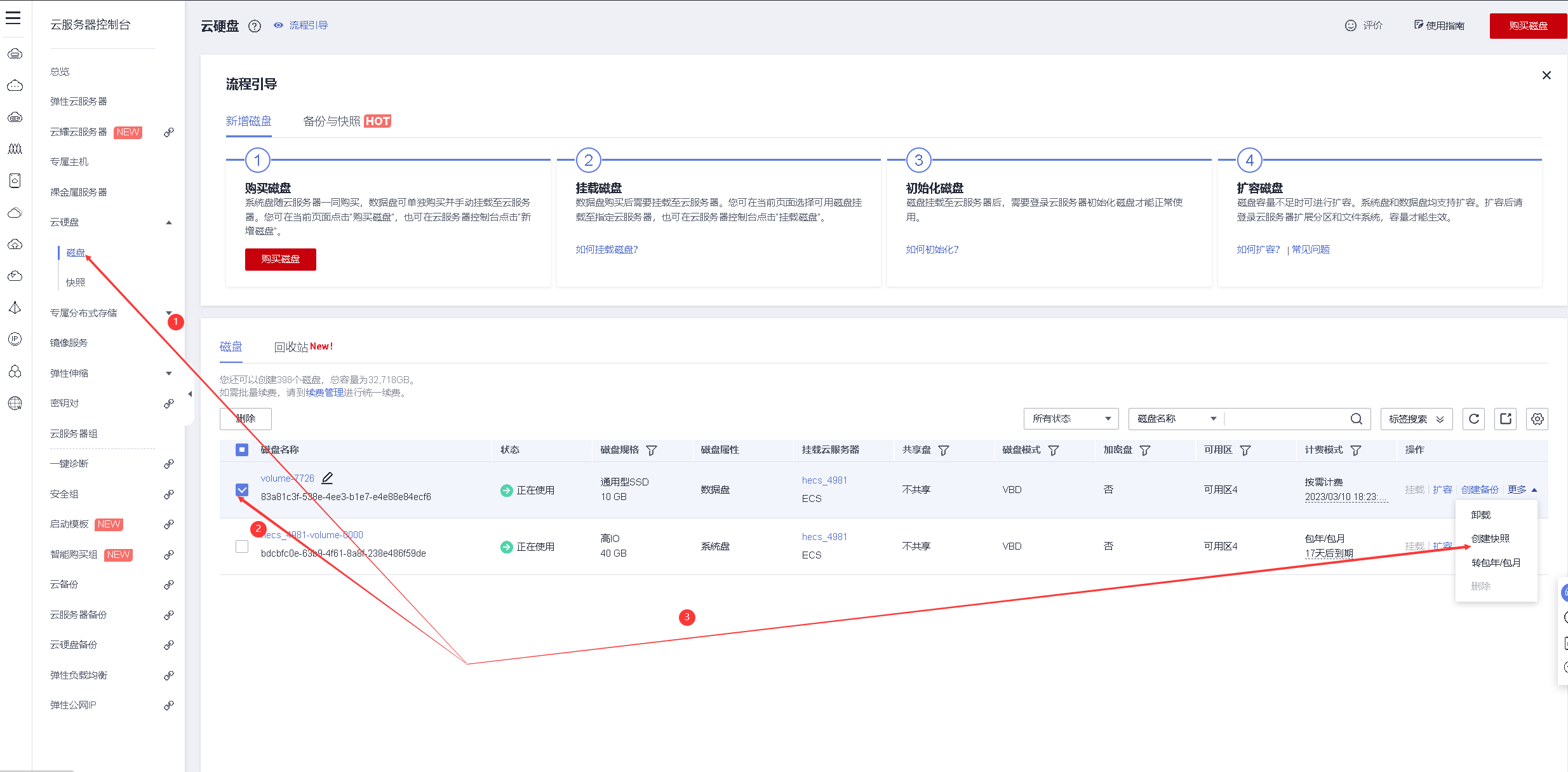Click the search magnifier icon

[1356, 419]
